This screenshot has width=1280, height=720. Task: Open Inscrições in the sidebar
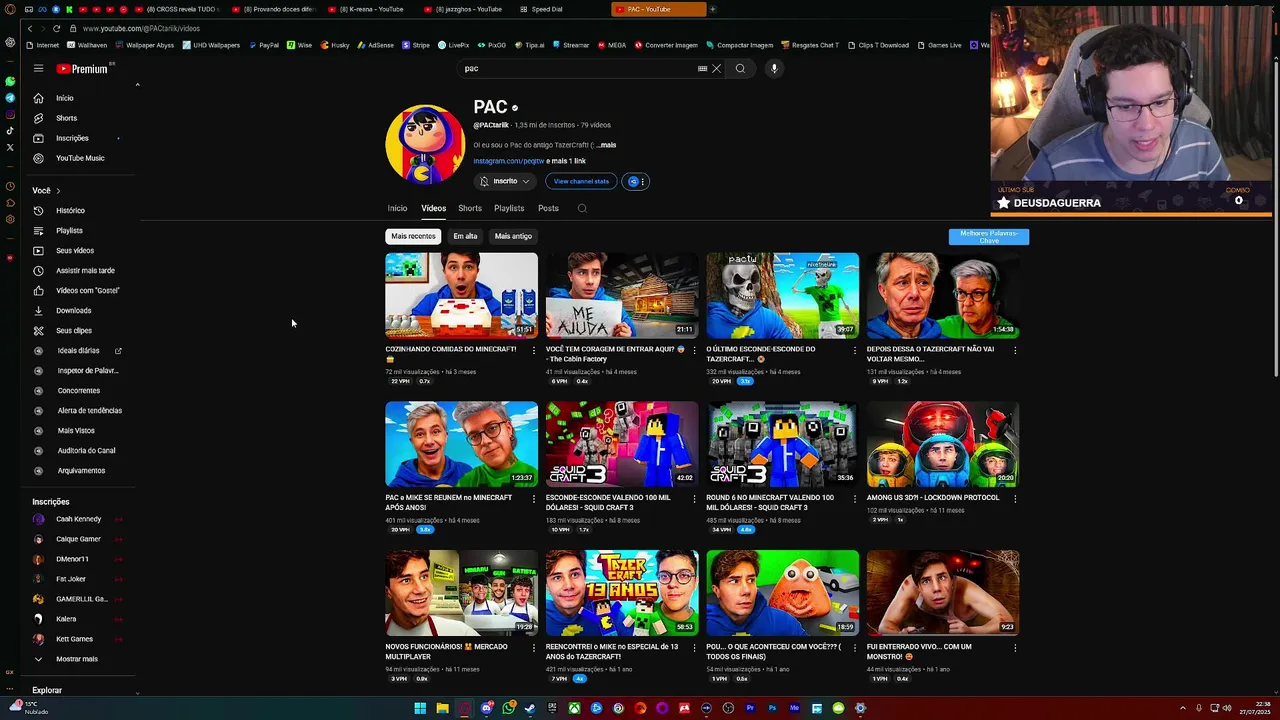[72, 138]
